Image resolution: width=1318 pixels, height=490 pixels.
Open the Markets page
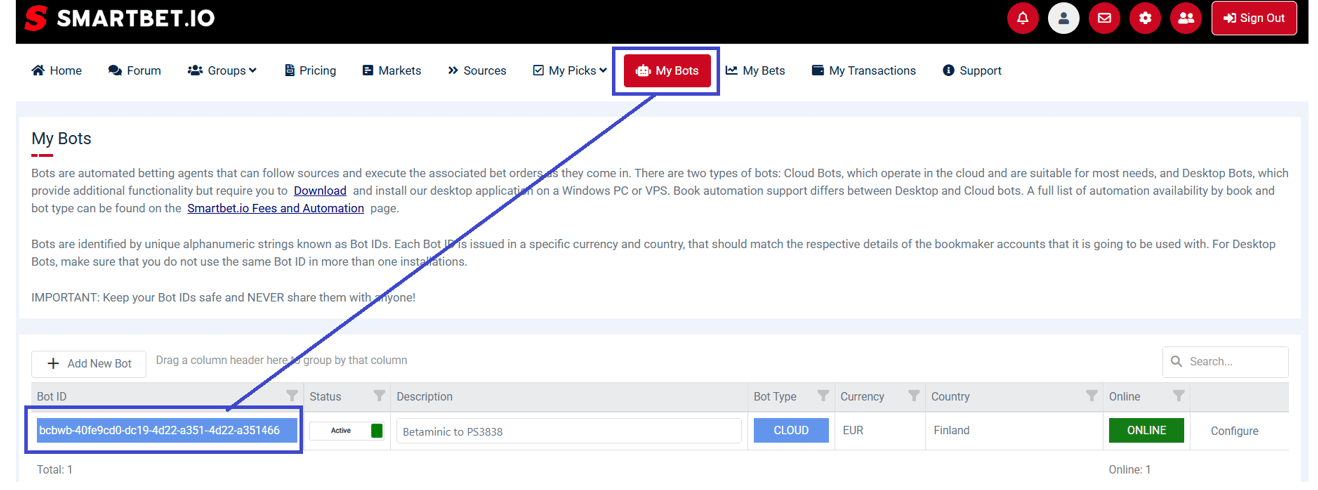tap(392, 71)
